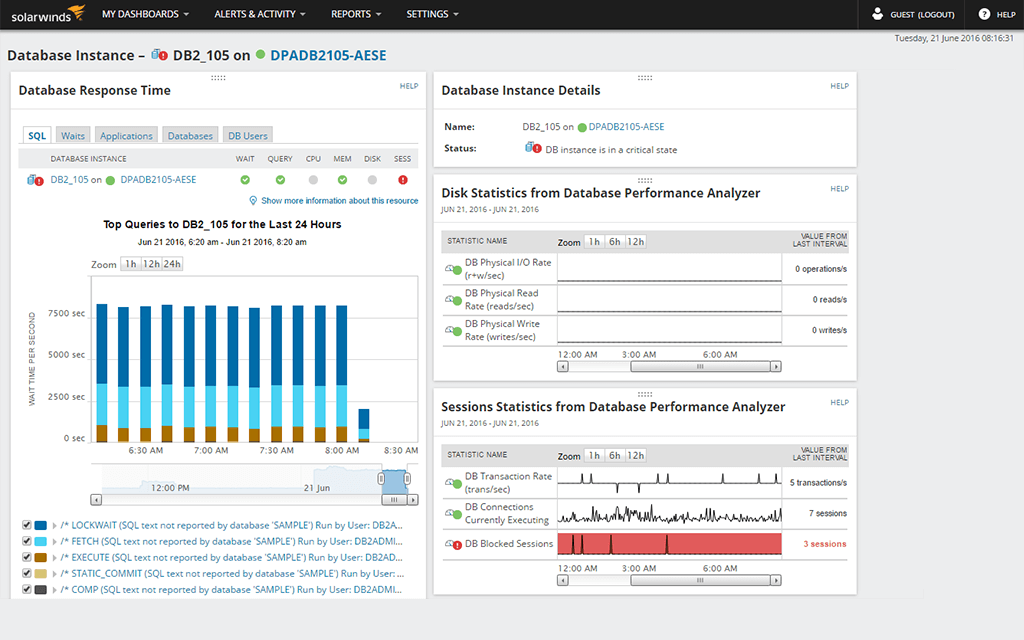This screenshot has height=640, width=1024.
Task: Click the database critical icon beside DB2_105 title
Action: point(160,56)
